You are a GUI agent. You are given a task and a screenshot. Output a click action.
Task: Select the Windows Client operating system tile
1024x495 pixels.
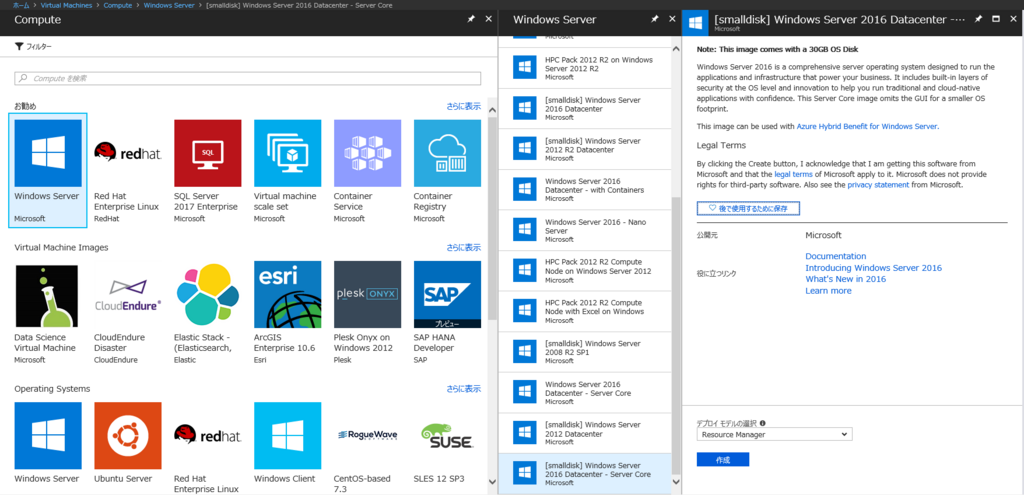[287, 445]
